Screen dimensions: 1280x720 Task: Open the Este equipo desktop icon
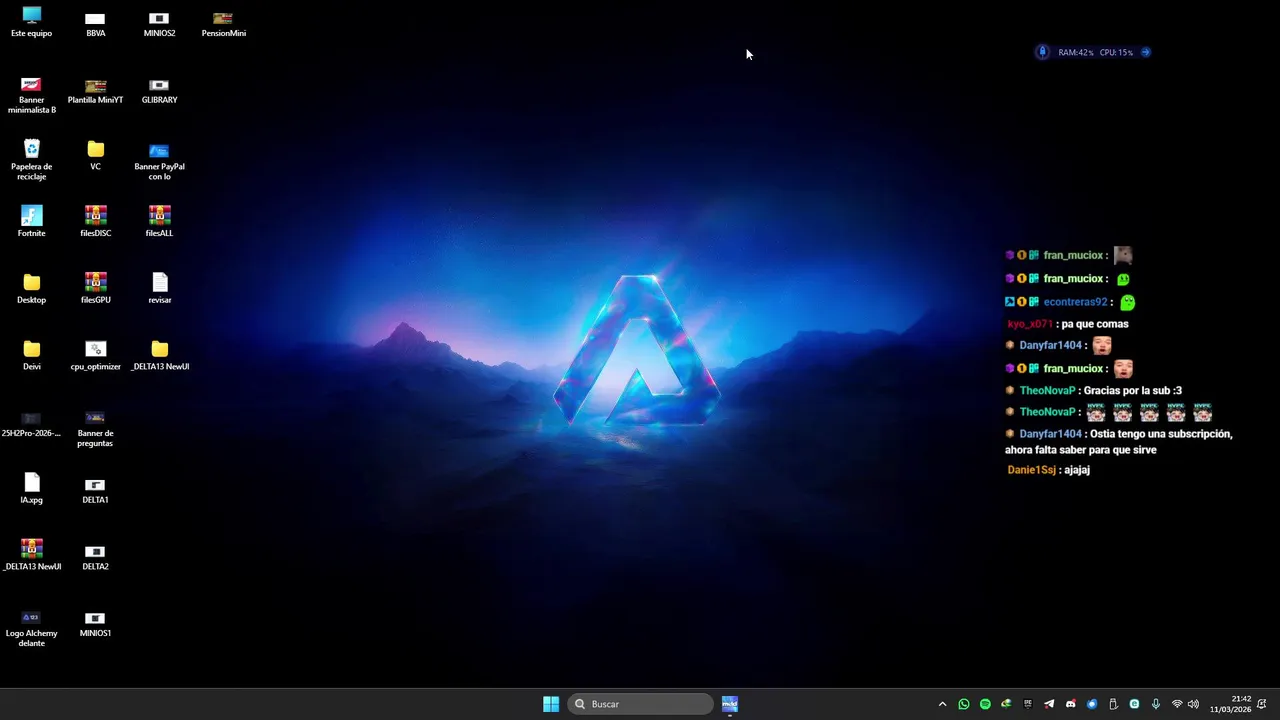tap(31, 22)
